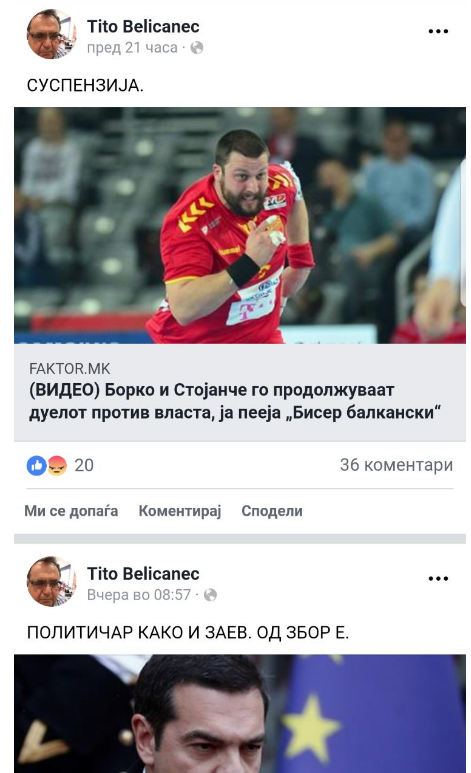Share the post with 'Сподели'
Screen dimensions: 471x773
coord(272,511)
